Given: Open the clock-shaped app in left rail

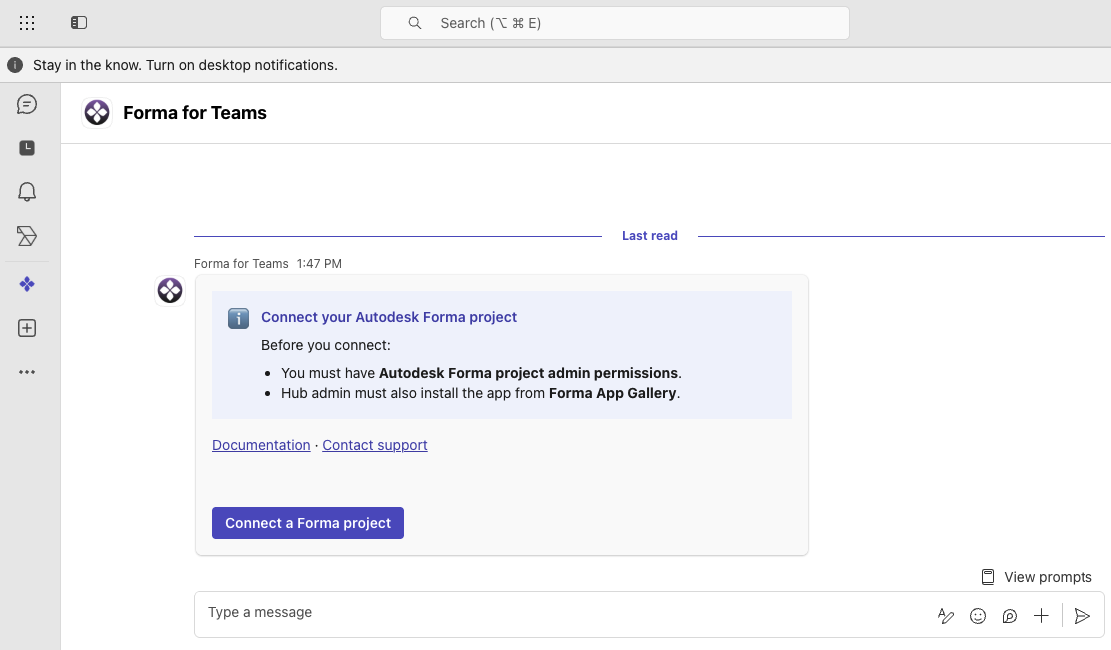Looking at the screenshot, I should pos(27,147).
